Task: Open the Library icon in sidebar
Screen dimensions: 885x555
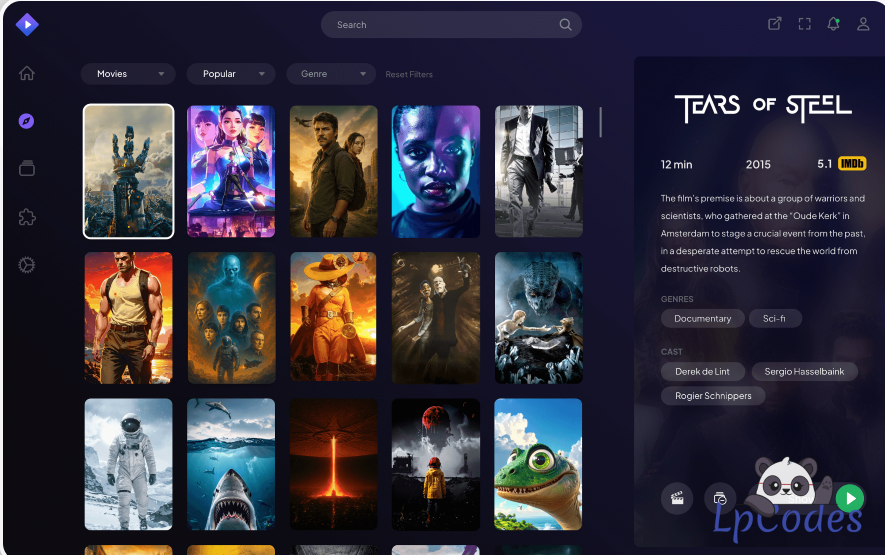Action: click(27, 168)
